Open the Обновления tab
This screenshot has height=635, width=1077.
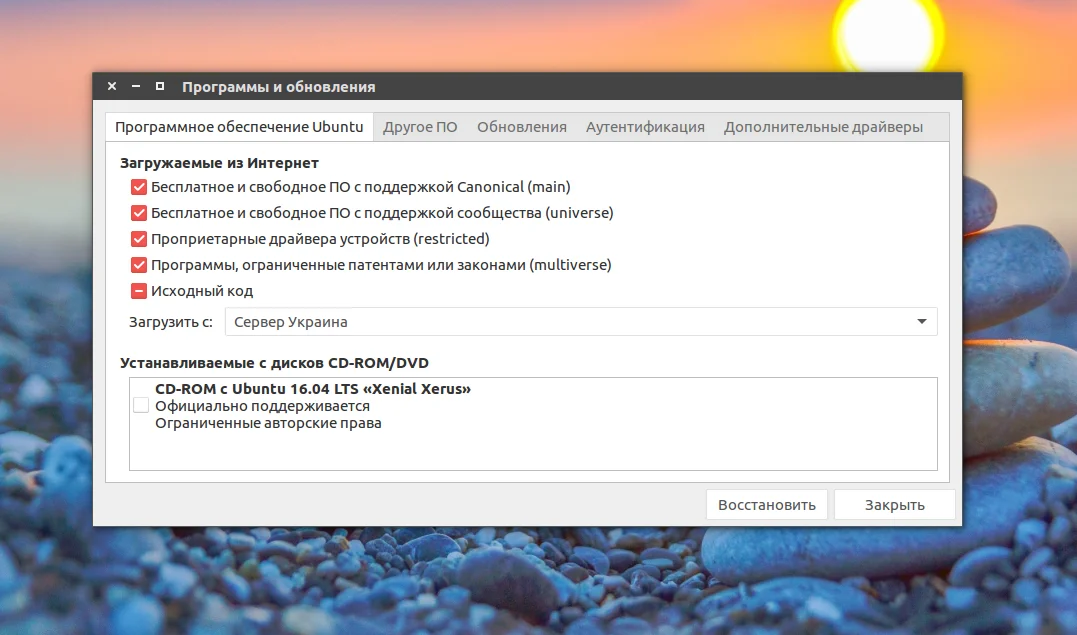click(x=522, y=127)
